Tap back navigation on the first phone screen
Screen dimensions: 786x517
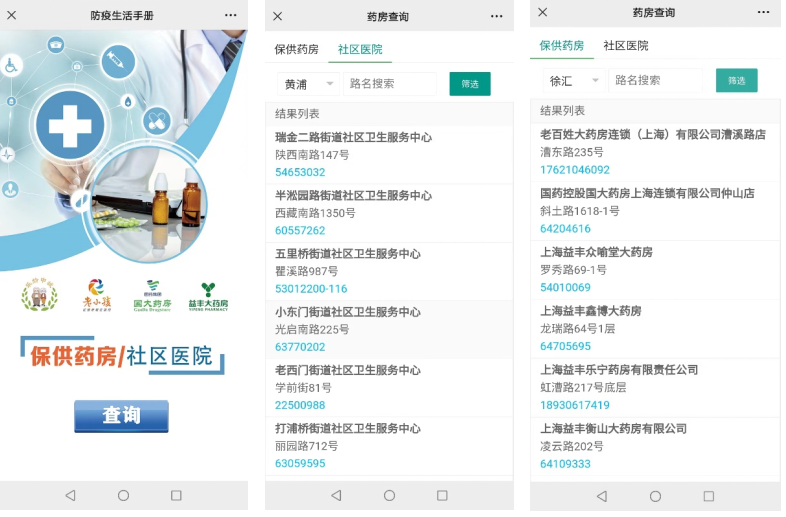[x=70, y=495]
